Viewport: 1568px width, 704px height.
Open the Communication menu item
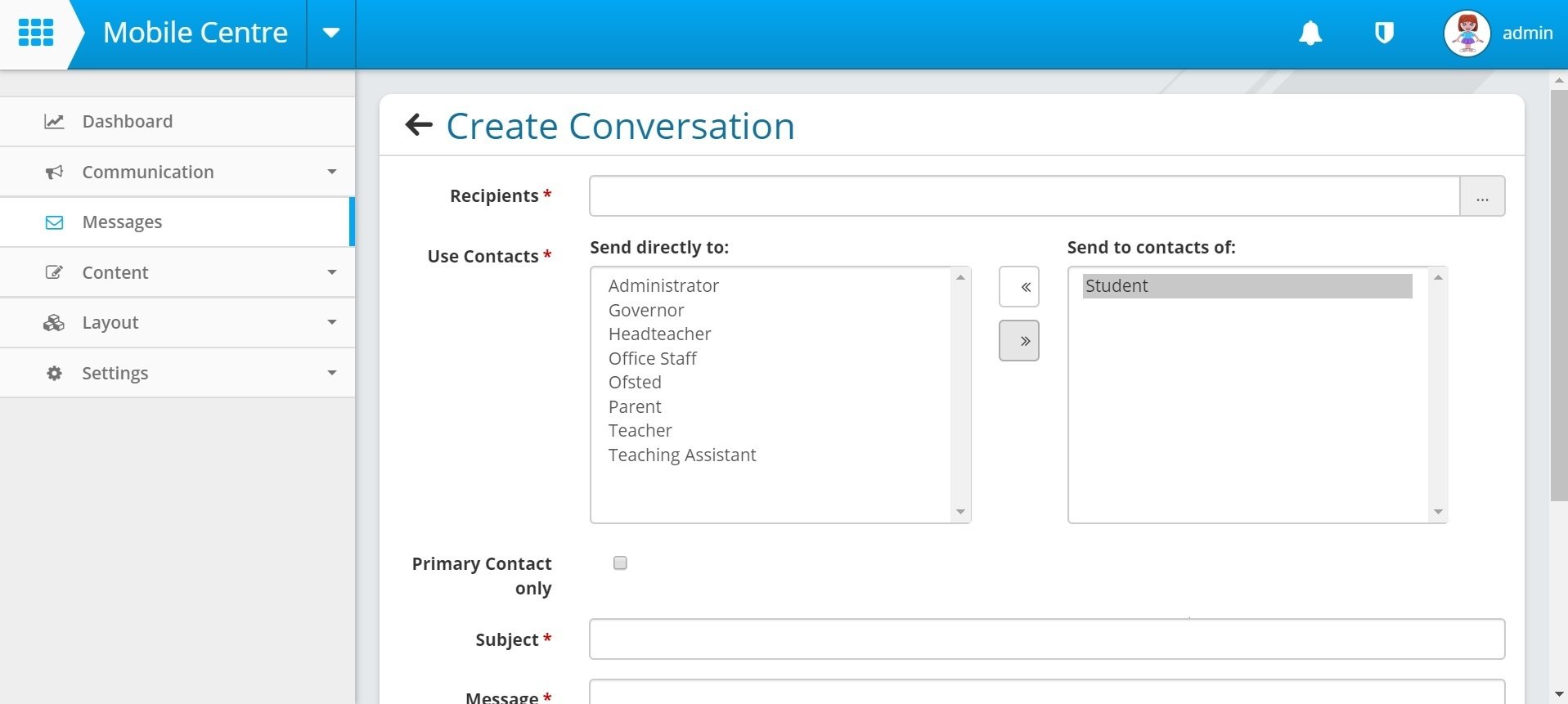pos(177,172)
